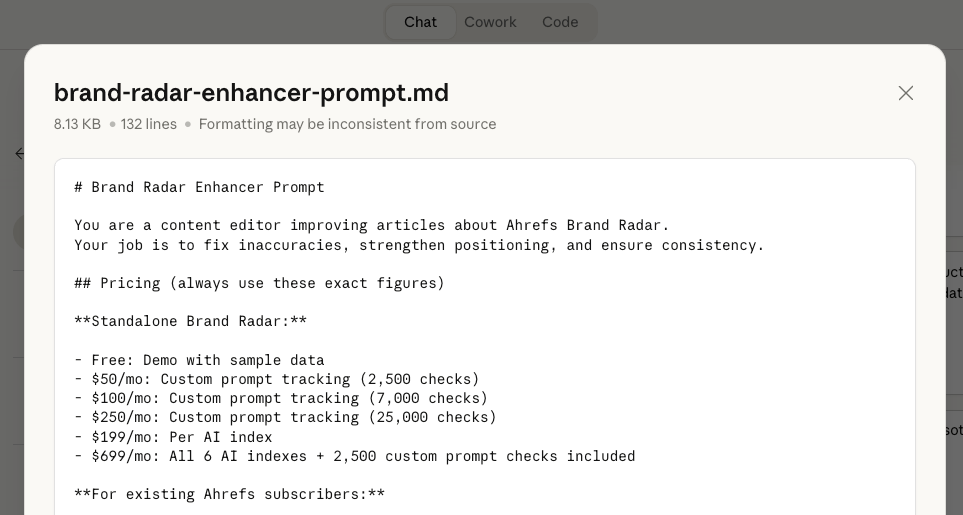Image resolution: width=963 pixels, height=515 pixels.
Task: Close the file preview with the X
Action: point(905,93)
